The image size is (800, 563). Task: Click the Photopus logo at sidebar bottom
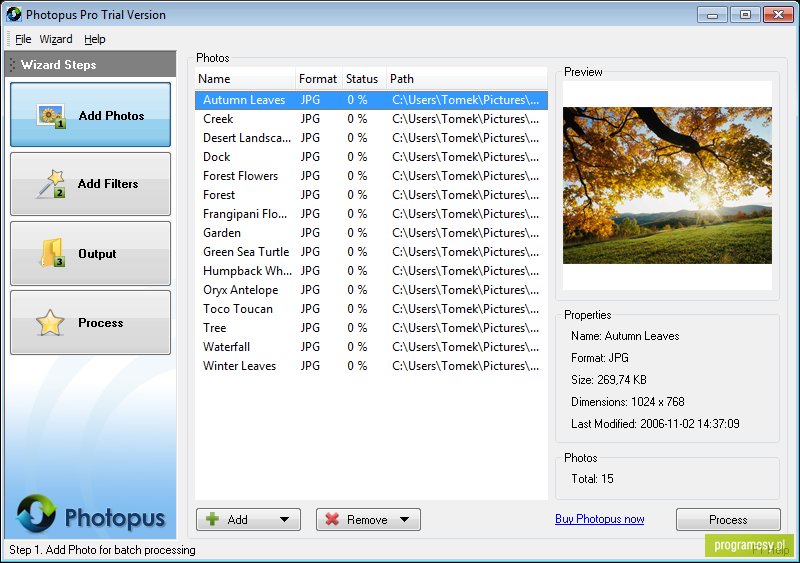pyautogui.click(x=90, y=514)
